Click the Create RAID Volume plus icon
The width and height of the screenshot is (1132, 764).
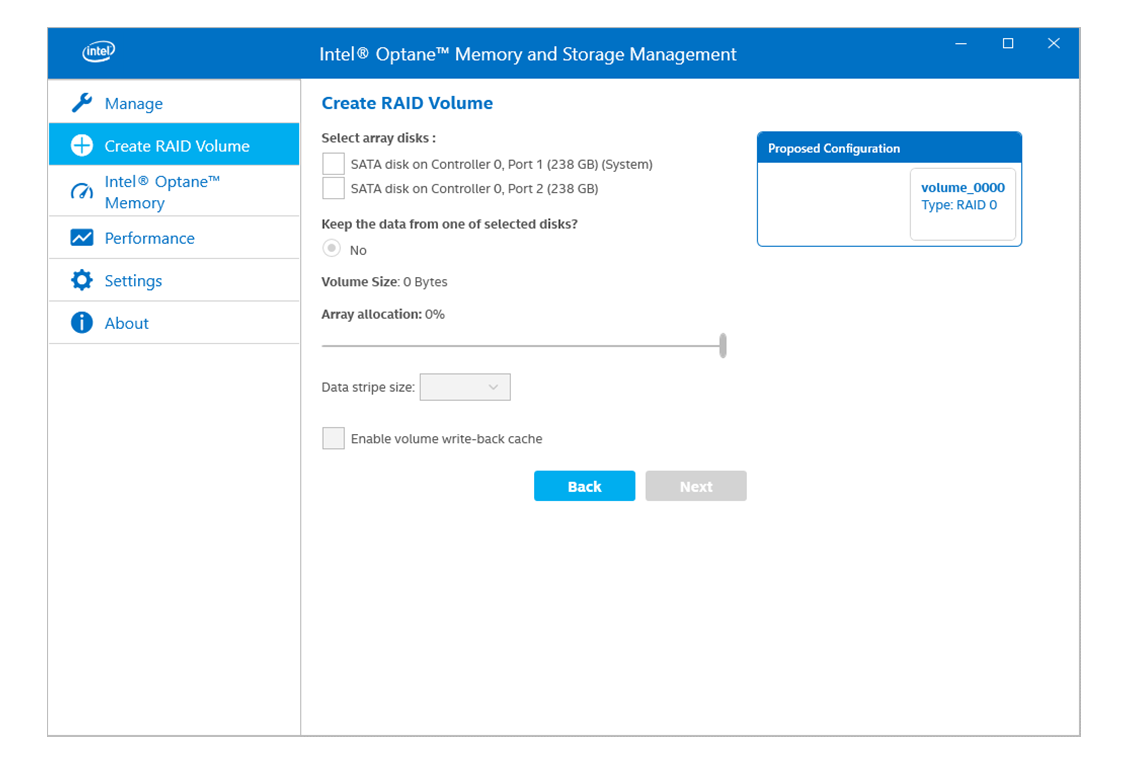82,146
